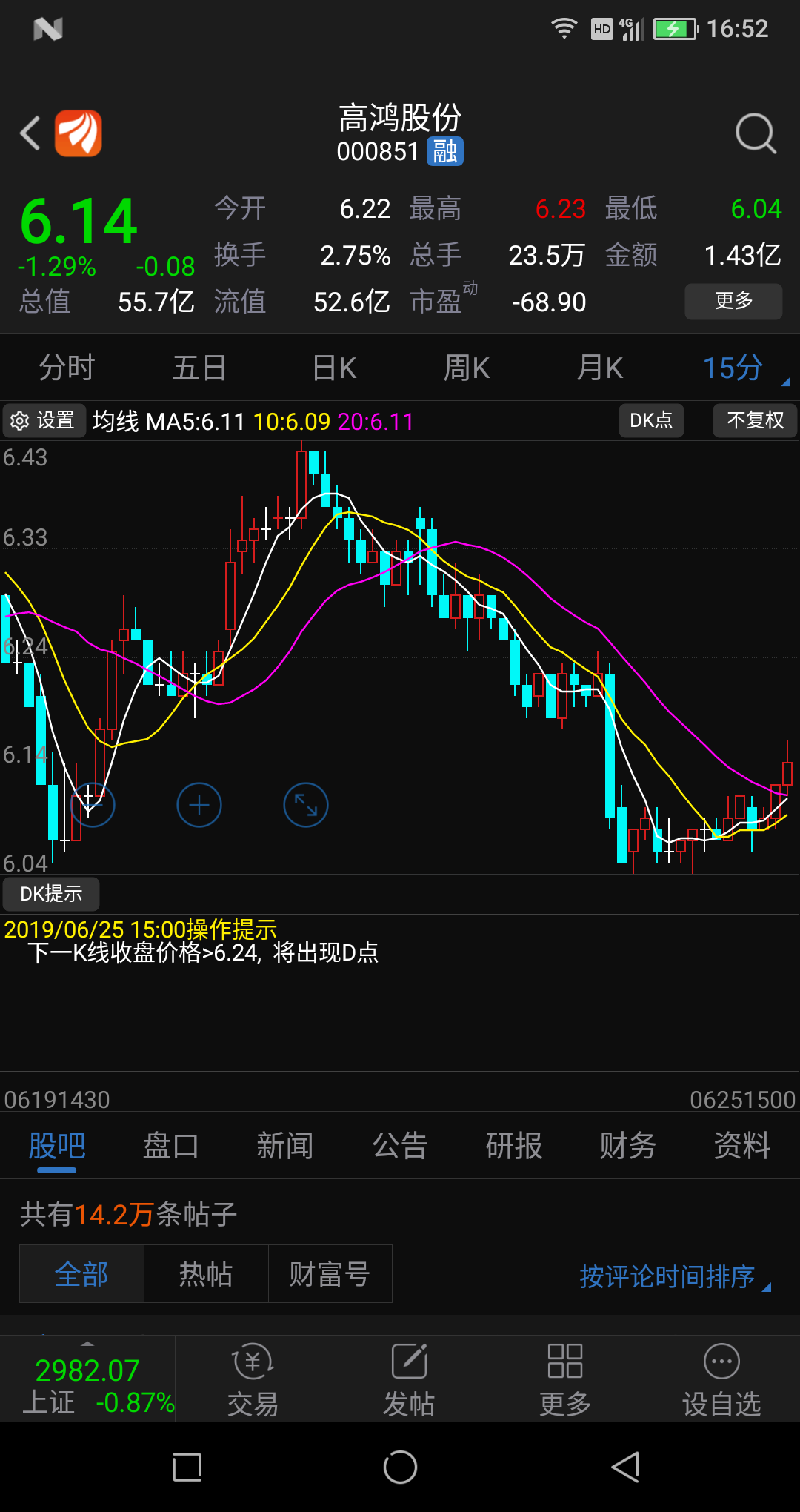Tap chart end date 06251500

point(743,1100)
